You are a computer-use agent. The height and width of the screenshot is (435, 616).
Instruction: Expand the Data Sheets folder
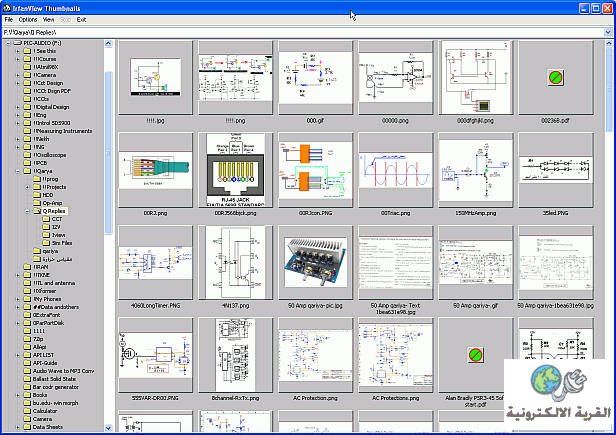[x=18, y=427]
